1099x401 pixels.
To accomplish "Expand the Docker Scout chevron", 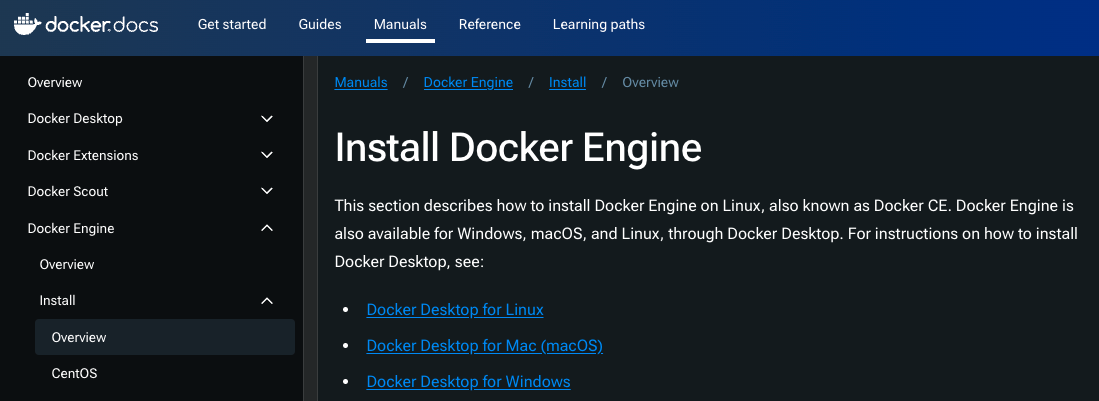I will coord(266,191).
